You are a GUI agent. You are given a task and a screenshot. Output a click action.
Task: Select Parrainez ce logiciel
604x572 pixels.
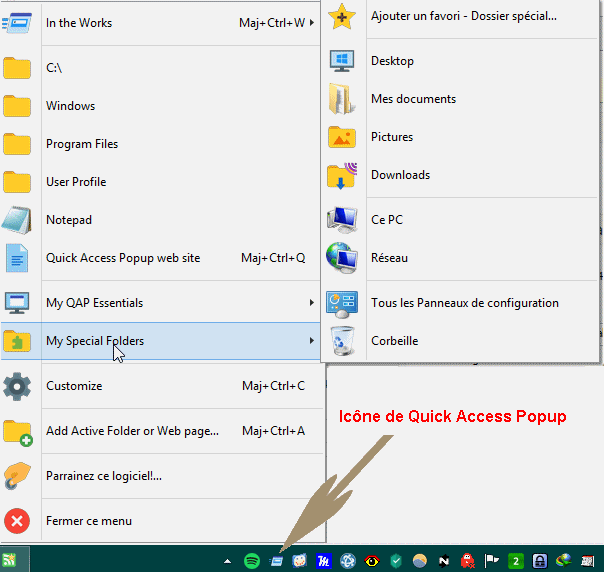[x=162, y=476]
